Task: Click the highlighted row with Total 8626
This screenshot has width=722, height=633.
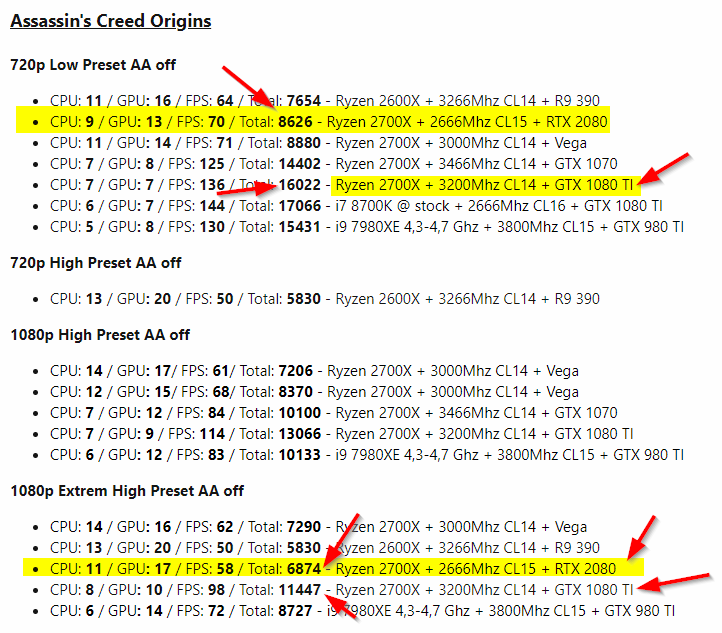Action: (x=313, y=122)
